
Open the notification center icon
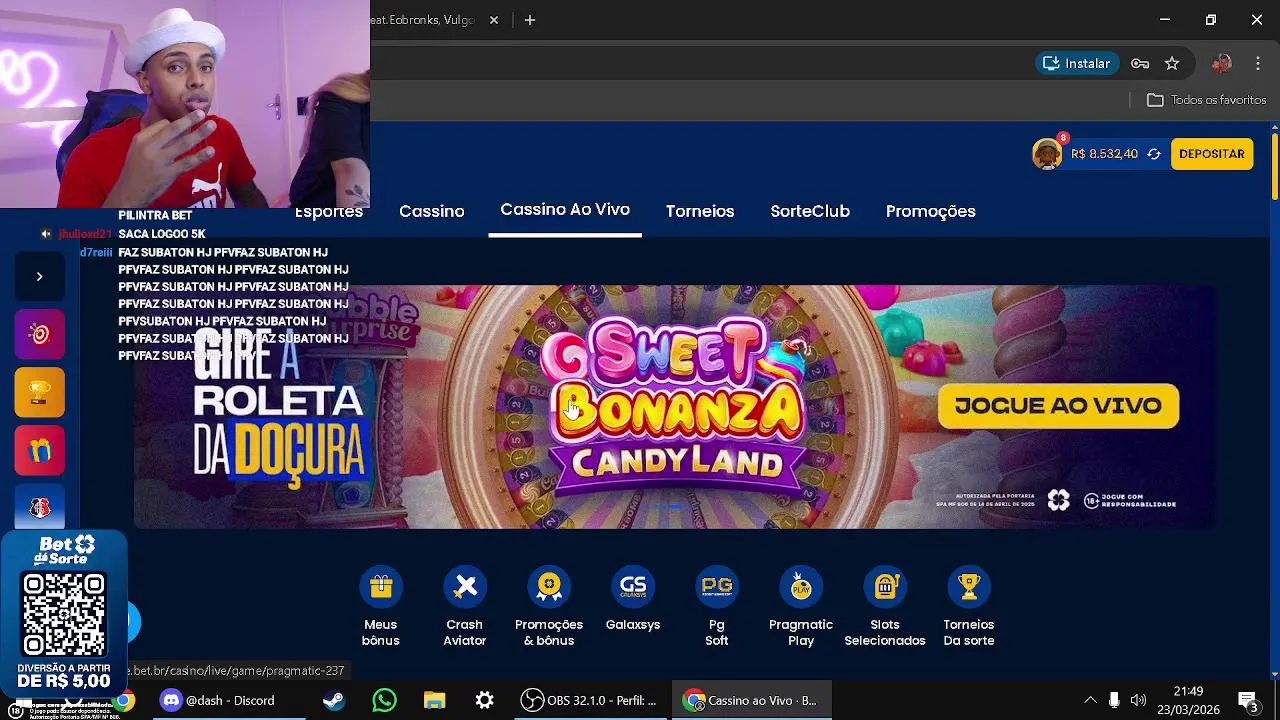(x=1248, y=700)
